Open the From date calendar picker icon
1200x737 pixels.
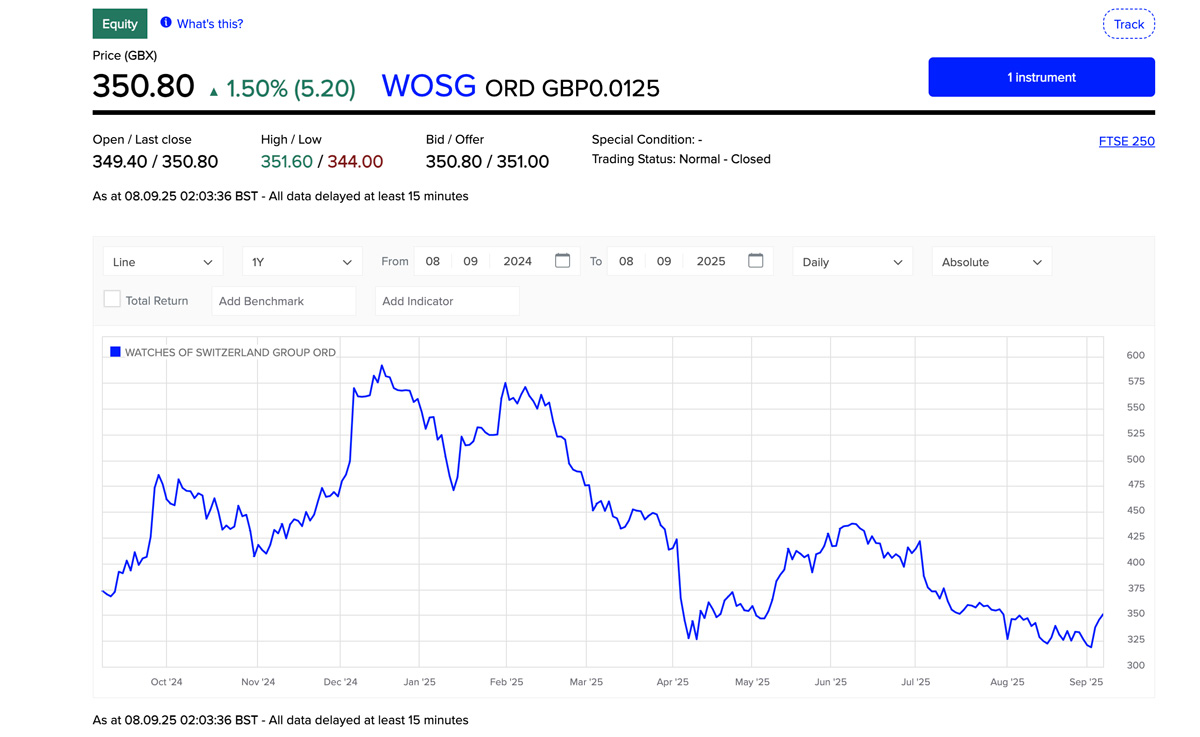(562, 261)
